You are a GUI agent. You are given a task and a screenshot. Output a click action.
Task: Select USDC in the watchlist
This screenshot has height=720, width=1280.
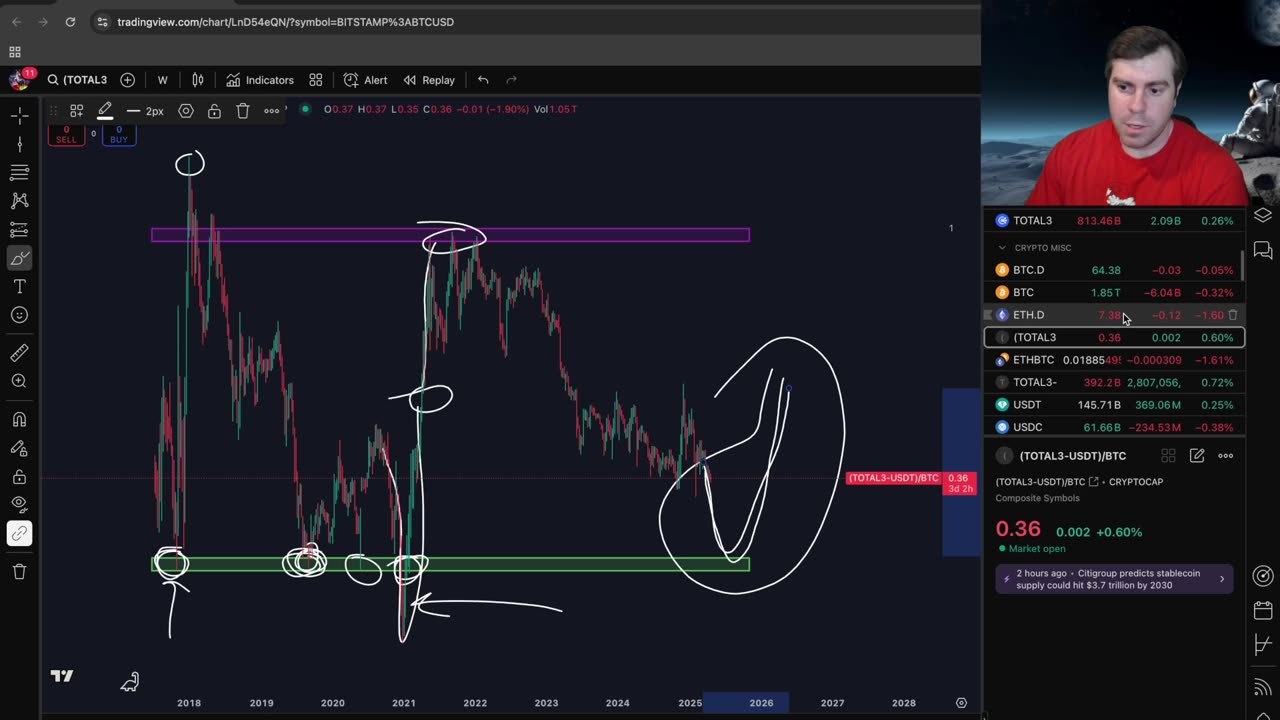point(1114,427)
